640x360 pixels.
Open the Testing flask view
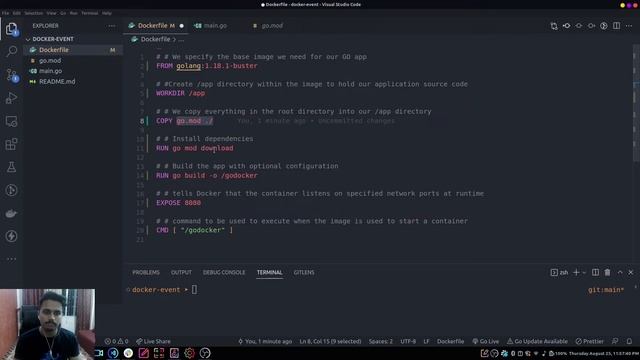11,167
